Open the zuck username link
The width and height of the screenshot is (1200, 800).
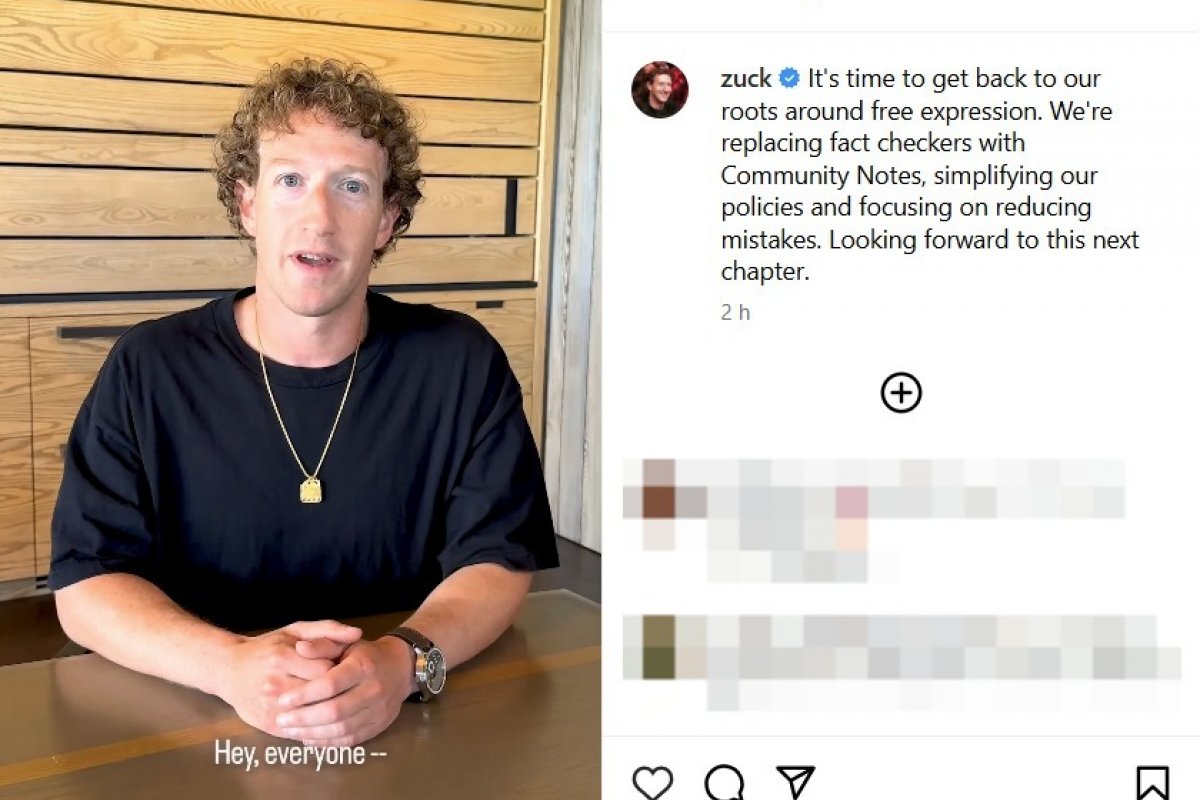(747, 78)
